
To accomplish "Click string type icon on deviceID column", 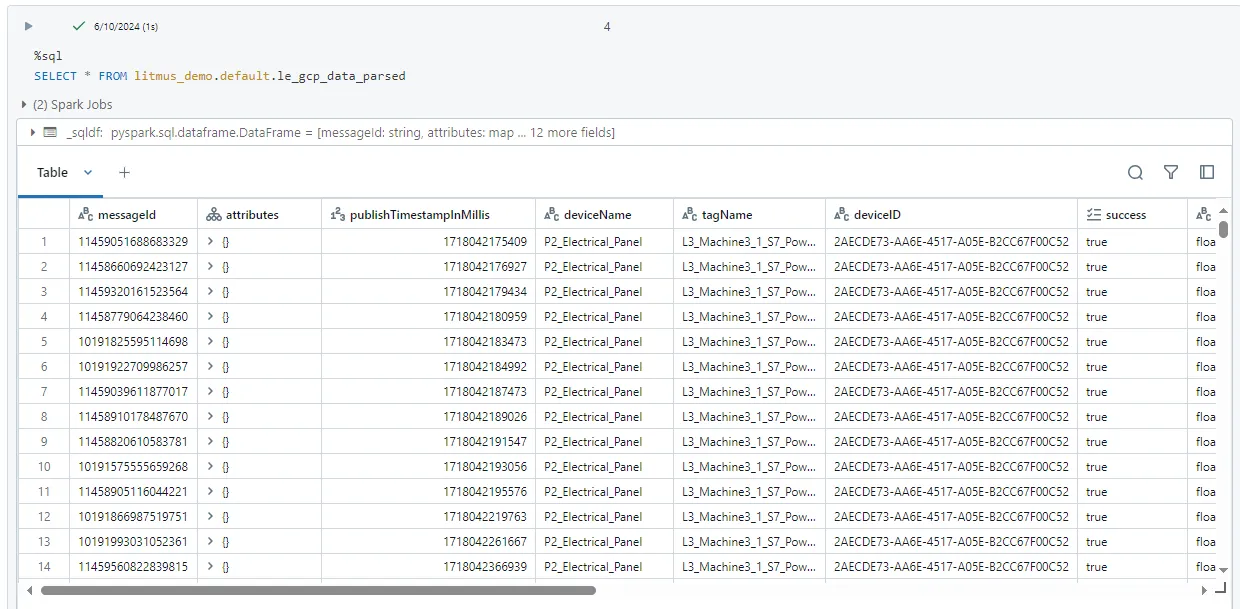I will (841, 214).
